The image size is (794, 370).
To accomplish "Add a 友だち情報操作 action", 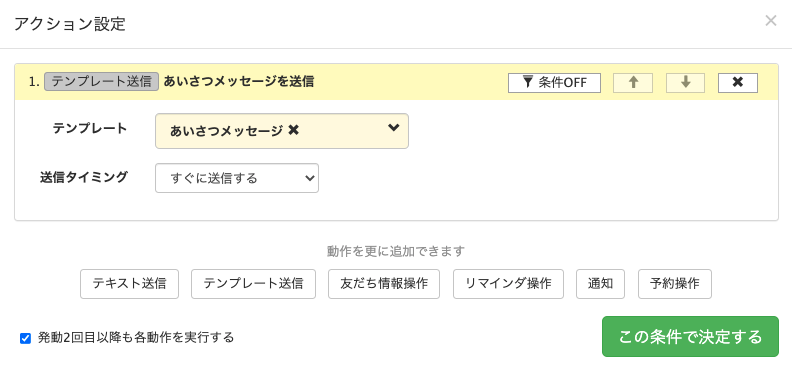I will [384, 284].
